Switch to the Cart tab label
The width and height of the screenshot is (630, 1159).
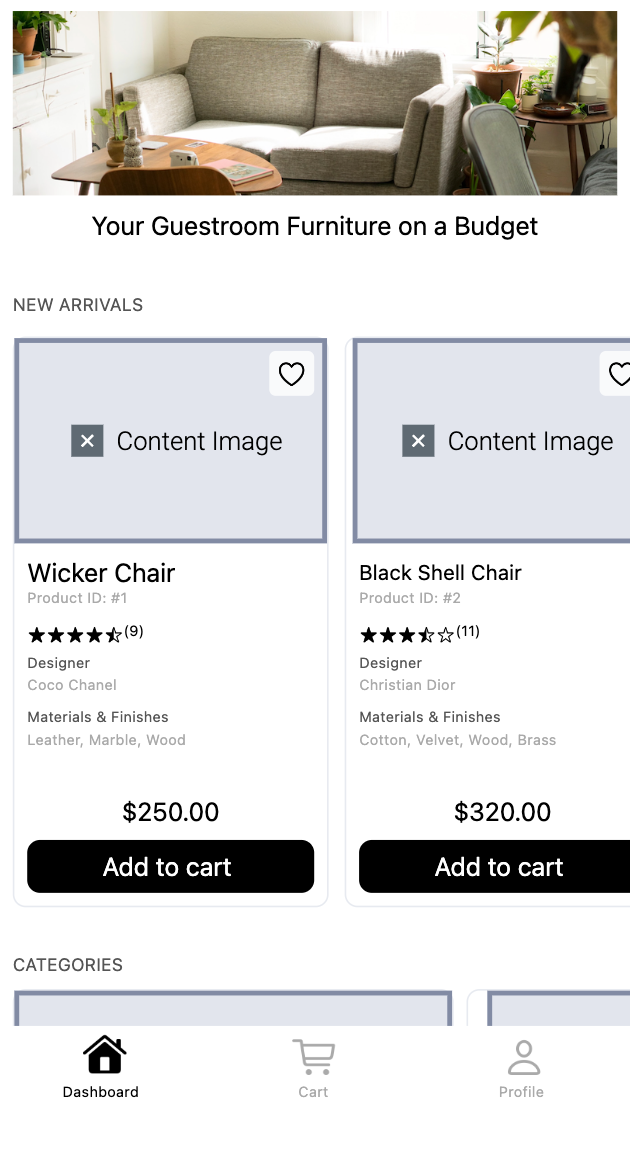313,1092
